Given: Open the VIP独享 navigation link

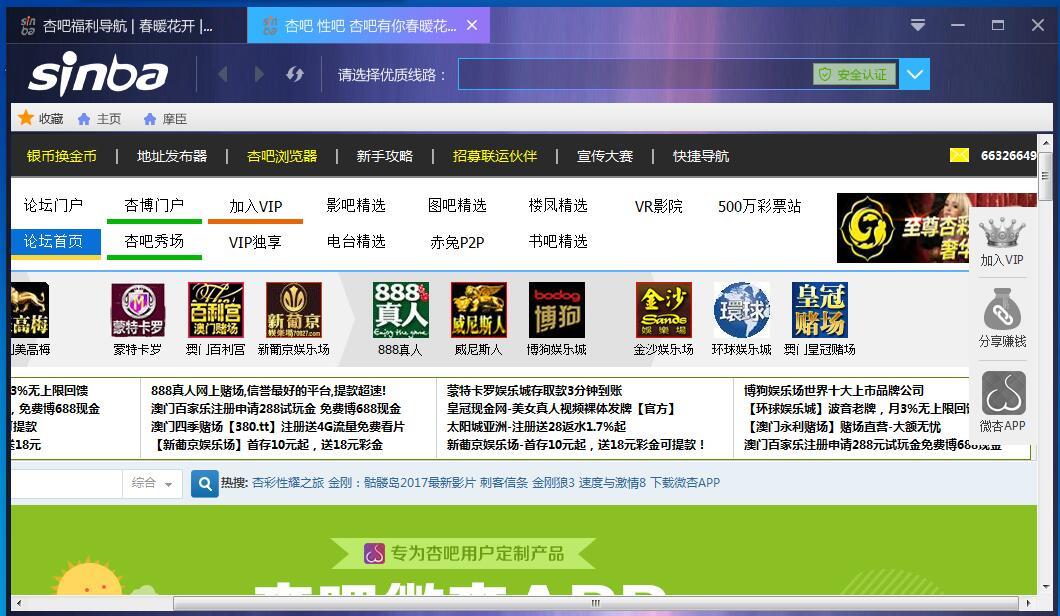Looking at the screenshot, I should coord(255,242).
